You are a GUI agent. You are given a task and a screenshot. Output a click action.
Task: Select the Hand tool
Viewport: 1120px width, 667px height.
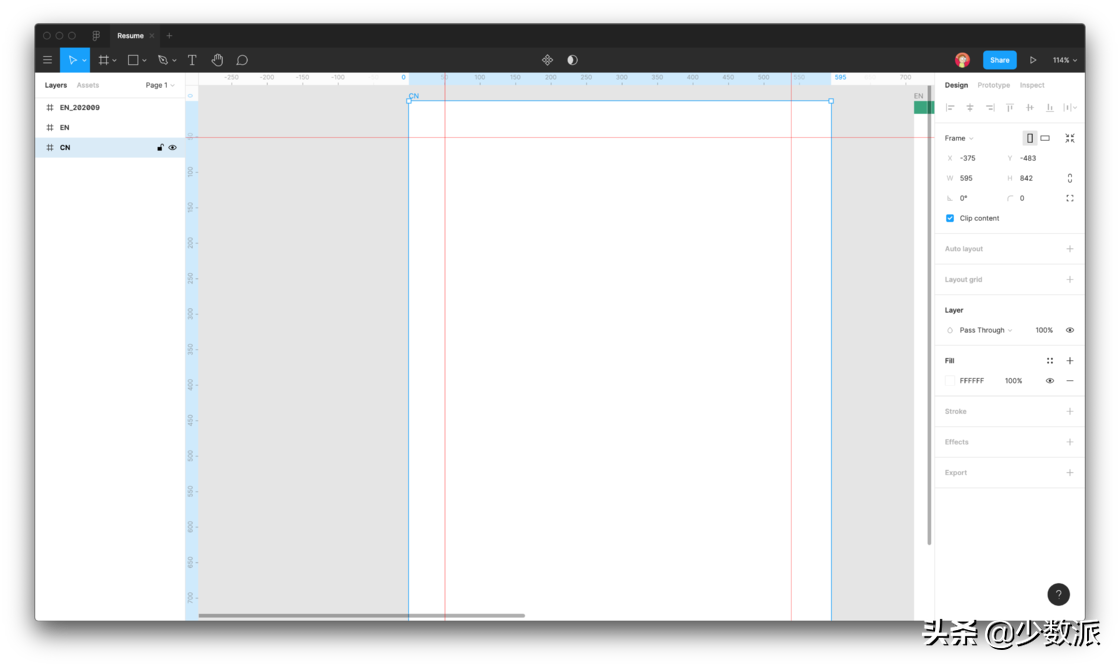tap(217, 60)
